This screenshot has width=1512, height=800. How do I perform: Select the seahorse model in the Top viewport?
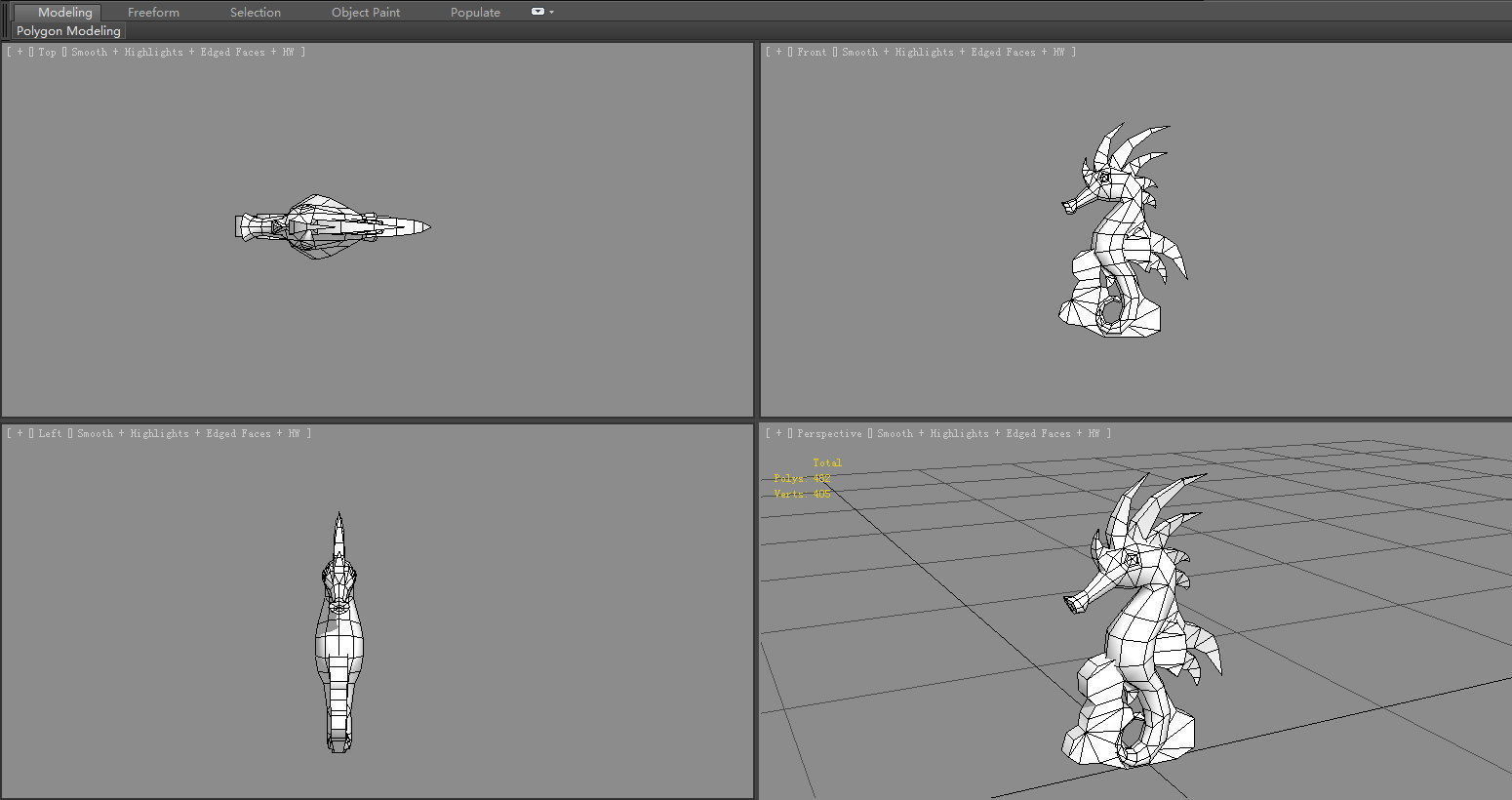pos(332,226)
